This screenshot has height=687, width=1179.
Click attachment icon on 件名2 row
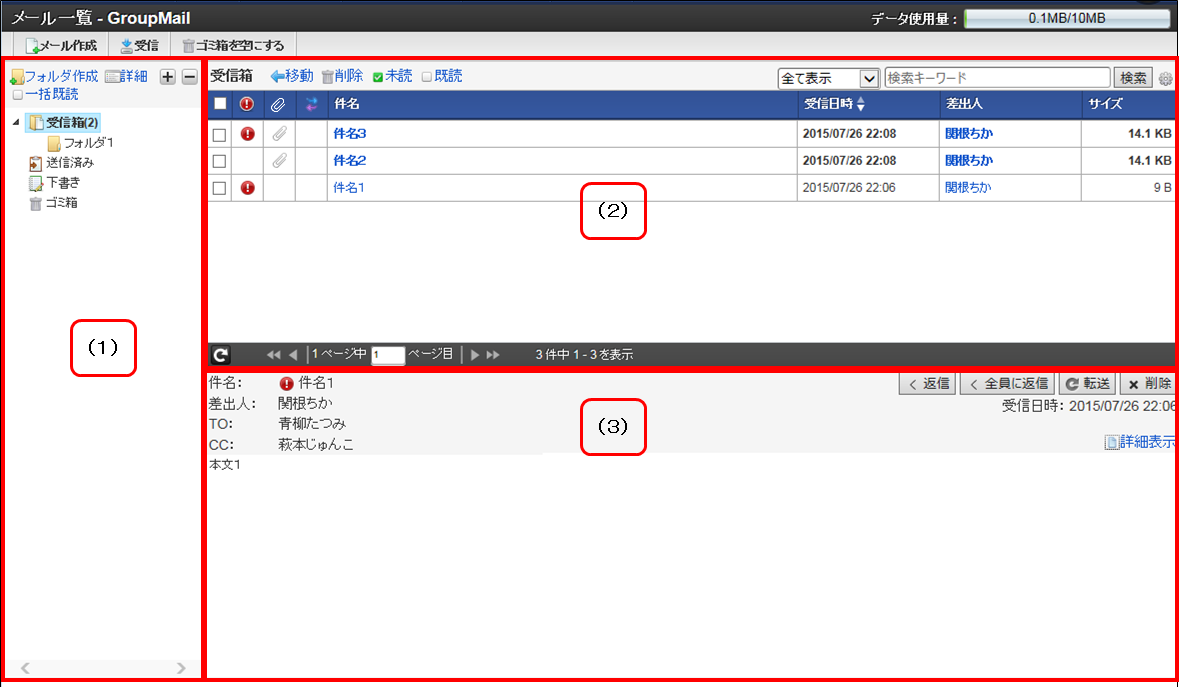coord(279,161)
